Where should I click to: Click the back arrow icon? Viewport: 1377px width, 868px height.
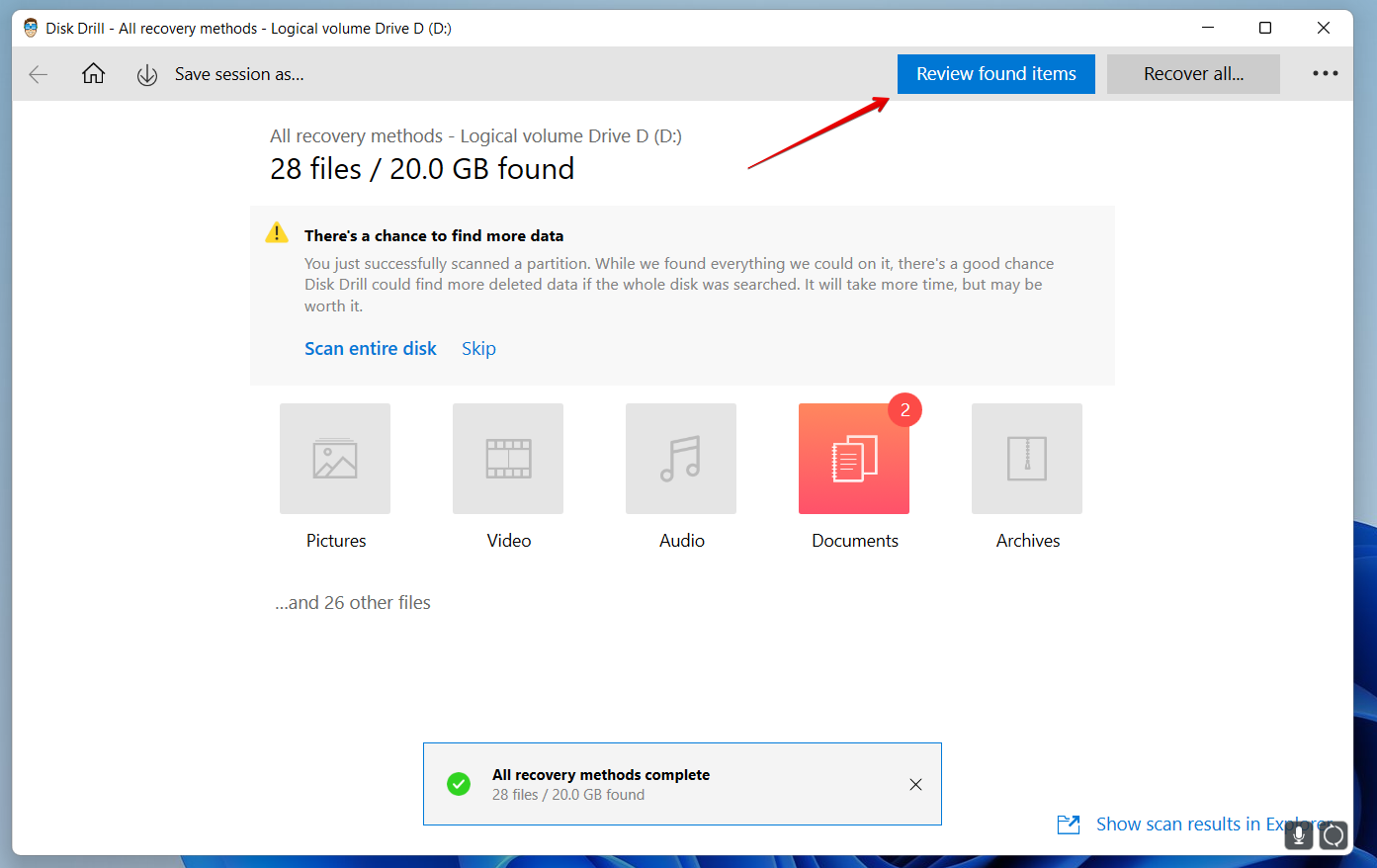coord(39,74)
